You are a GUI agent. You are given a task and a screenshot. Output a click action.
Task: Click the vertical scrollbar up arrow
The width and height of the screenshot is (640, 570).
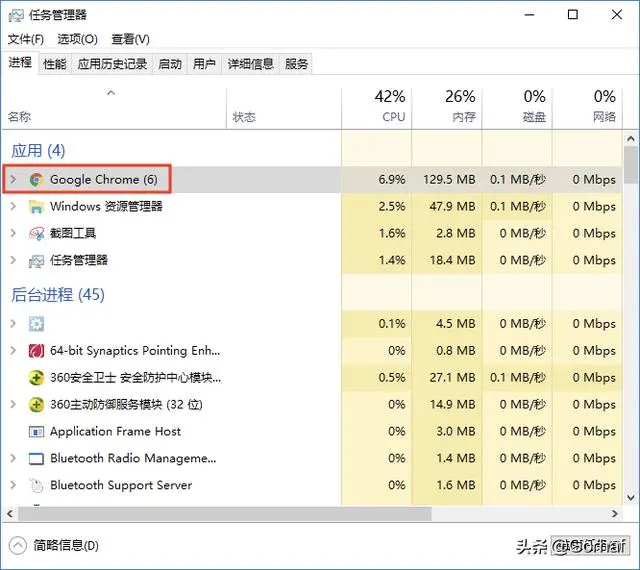point(631,139)
